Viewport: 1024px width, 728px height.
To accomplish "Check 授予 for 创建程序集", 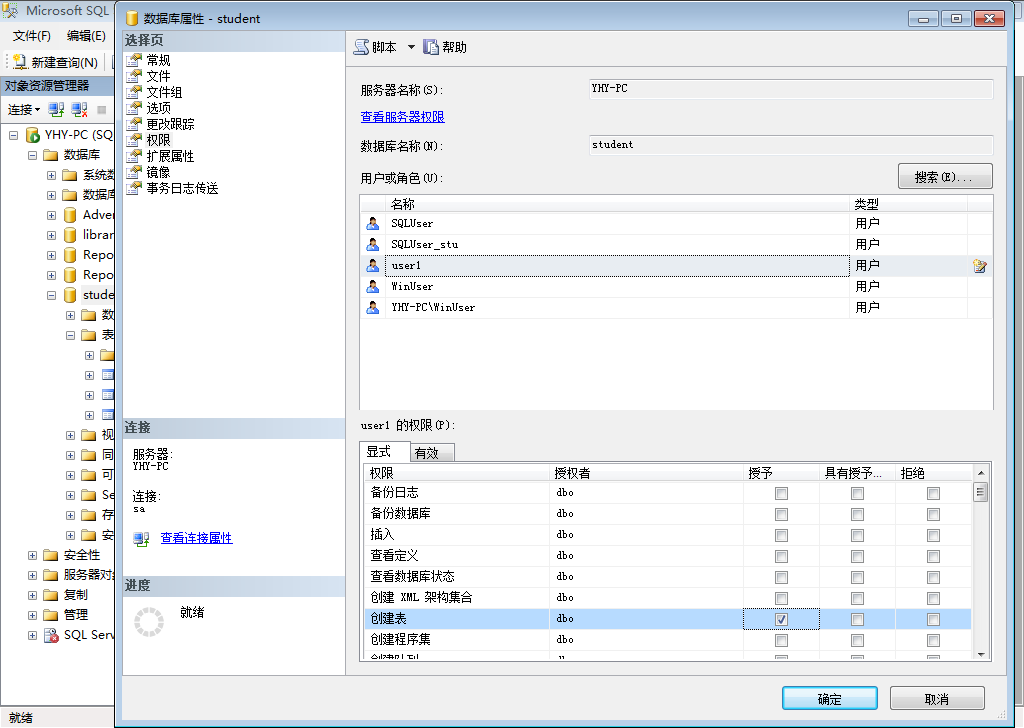I will click(x=781, y=640).
